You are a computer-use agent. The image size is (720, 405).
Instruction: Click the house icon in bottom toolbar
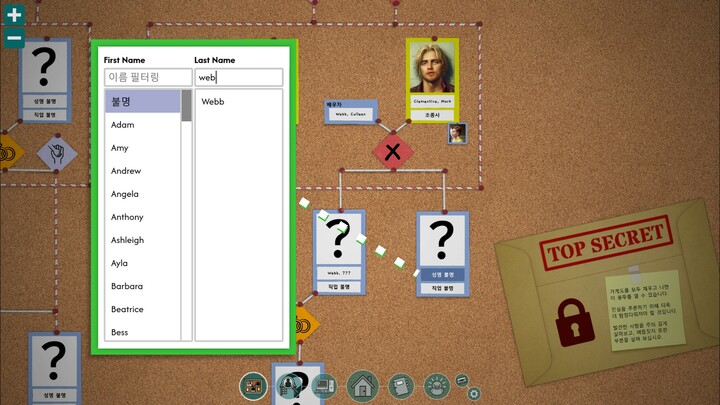click(x=361, y=385)
